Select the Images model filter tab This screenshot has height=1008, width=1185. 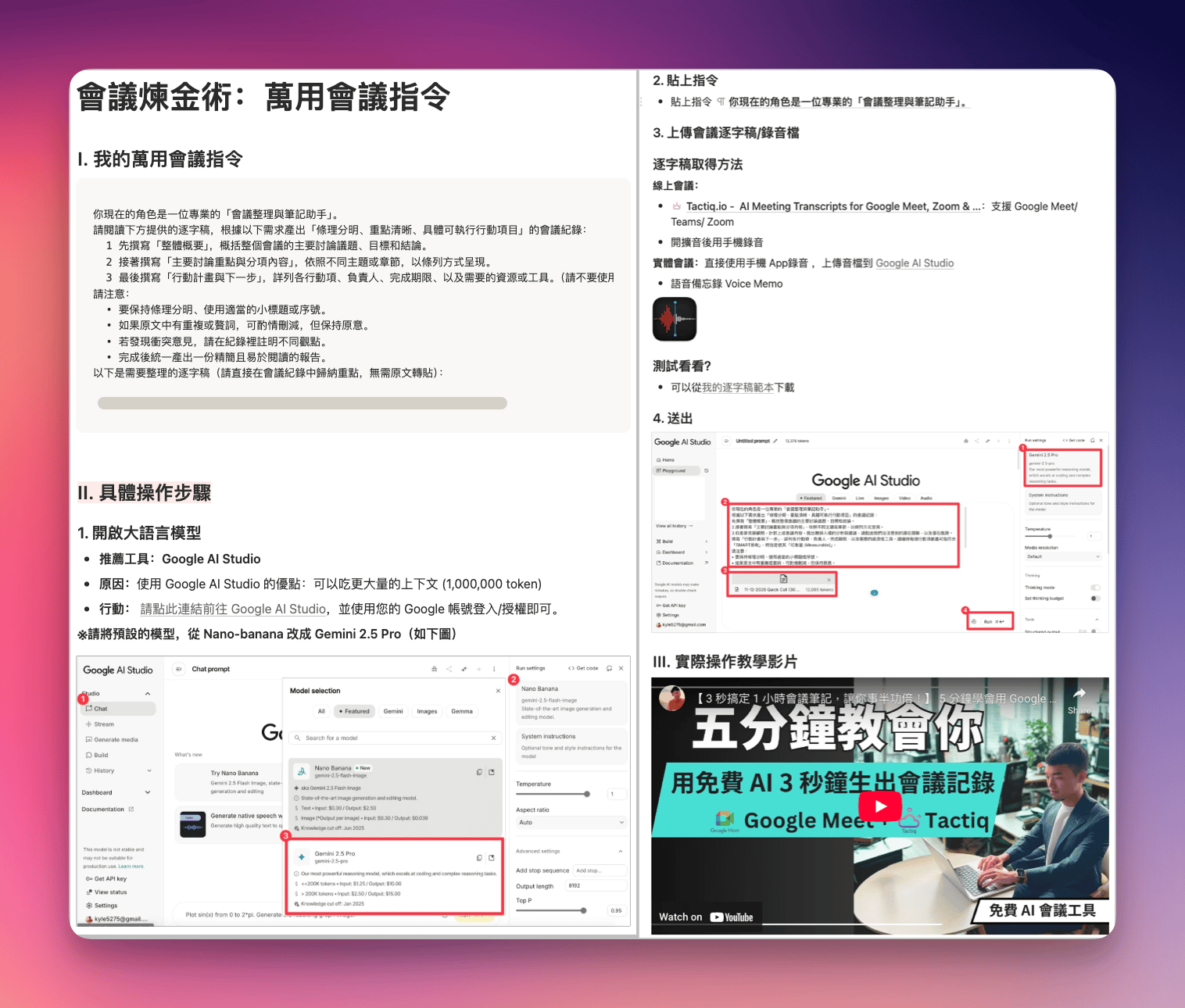click(427, 711)
